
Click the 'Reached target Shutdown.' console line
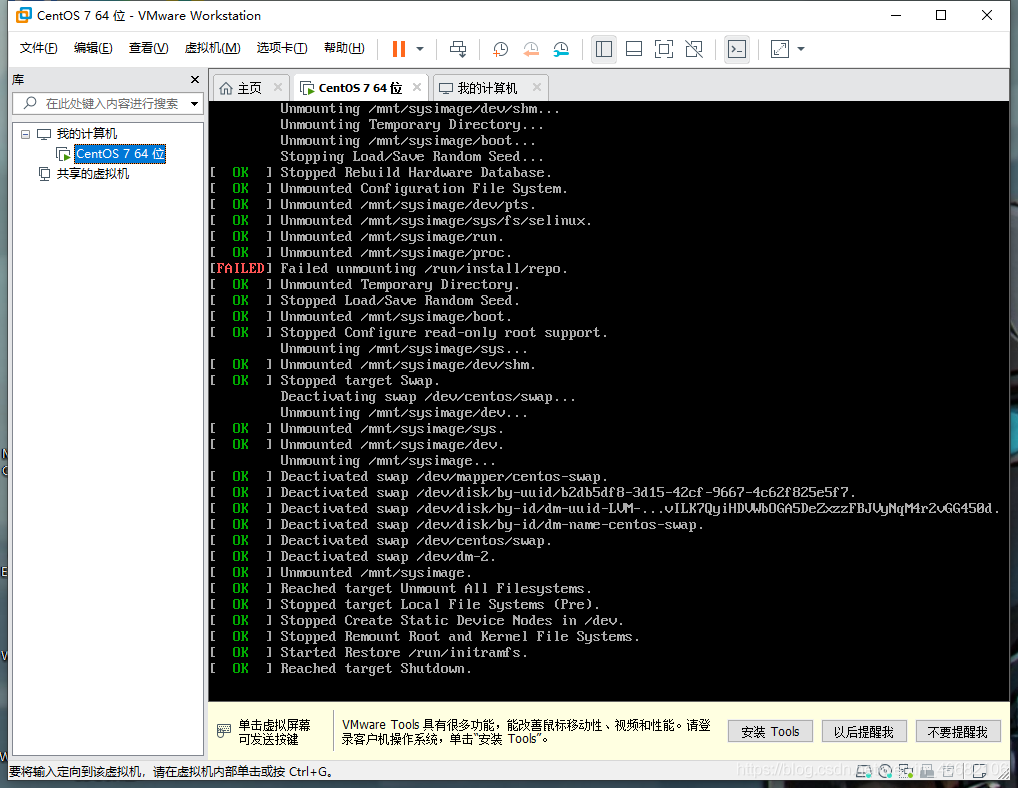[x=376, y=669]
